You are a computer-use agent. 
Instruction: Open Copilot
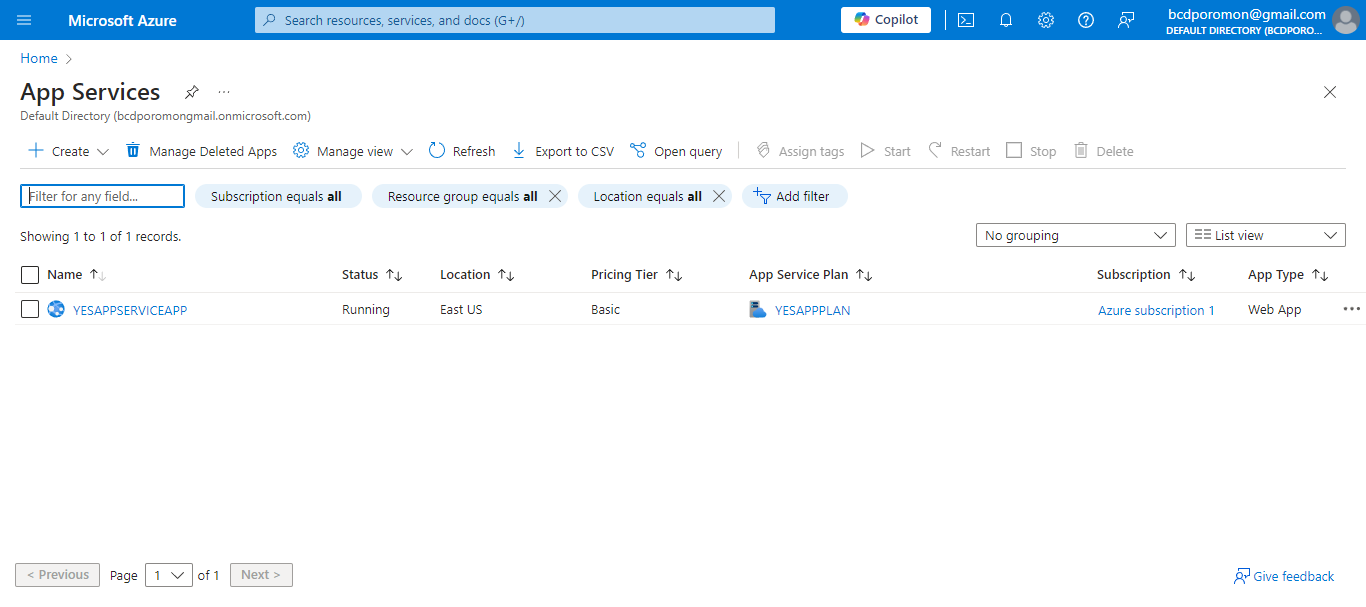coord(886,20)
